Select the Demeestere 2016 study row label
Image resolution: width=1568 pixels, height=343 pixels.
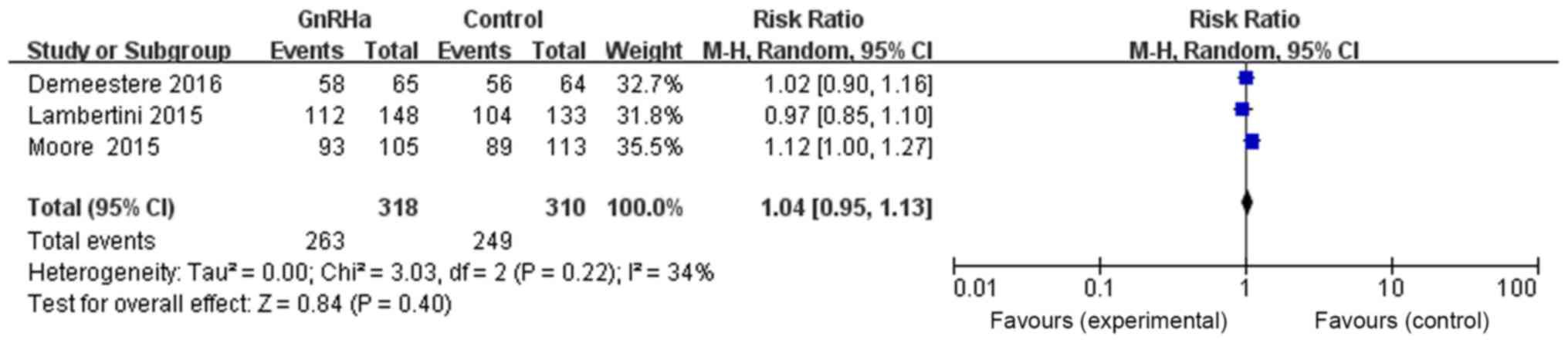pyautogui.click(x=125, y=83)
